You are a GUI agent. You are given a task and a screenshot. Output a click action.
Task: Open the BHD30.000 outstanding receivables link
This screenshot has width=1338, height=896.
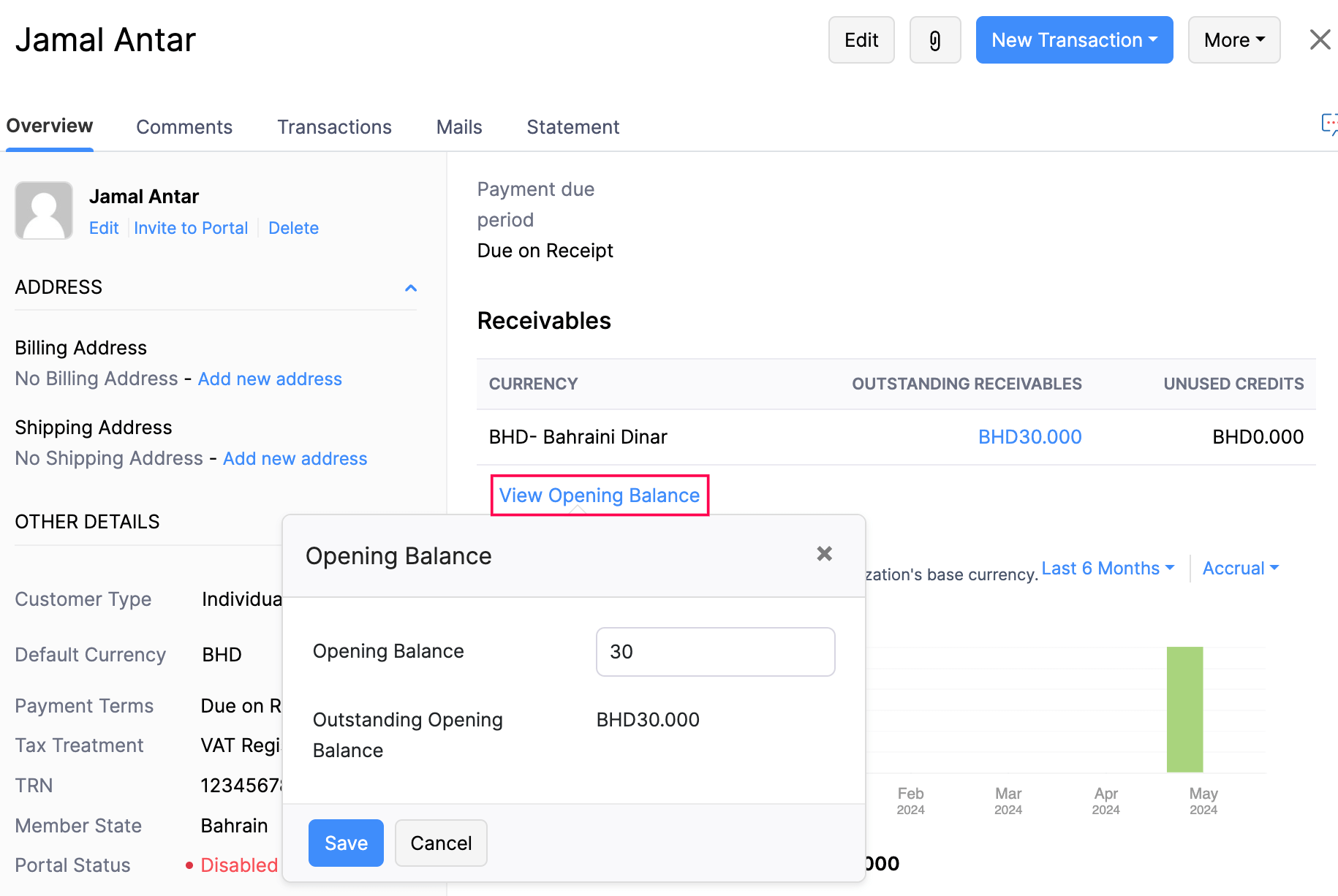(x=1029, y=437)
